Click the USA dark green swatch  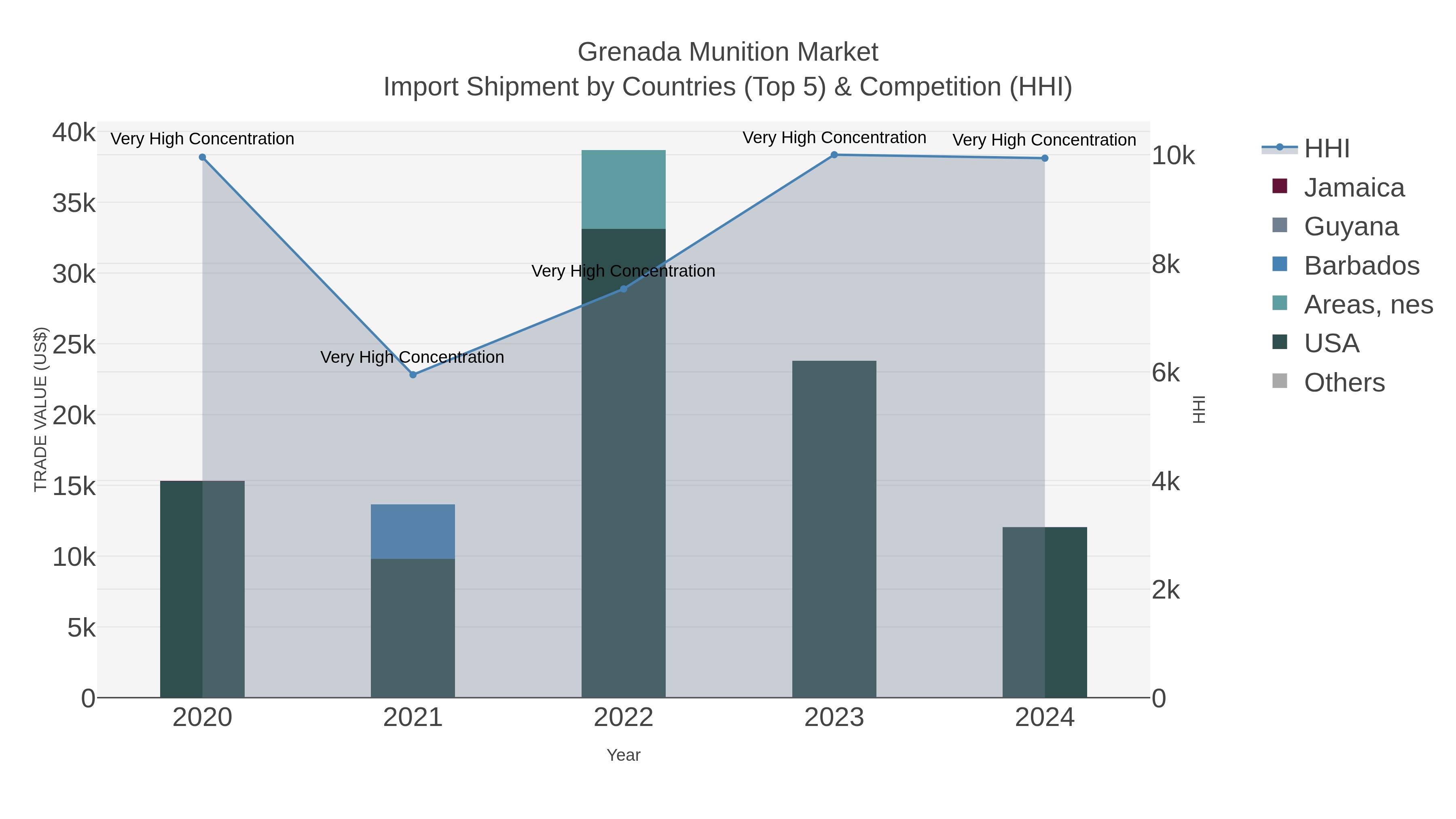click(1280, 342)
